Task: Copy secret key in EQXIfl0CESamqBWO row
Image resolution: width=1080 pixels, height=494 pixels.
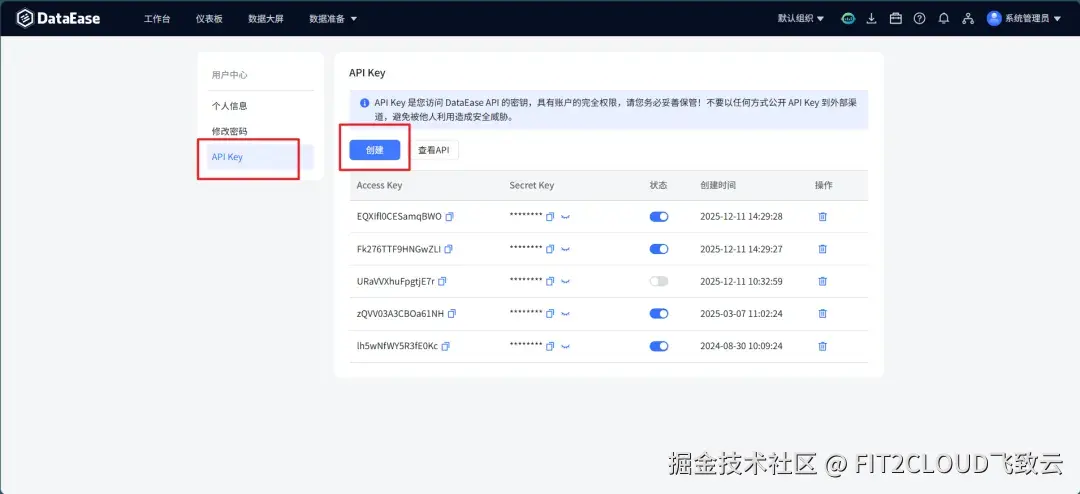Action: tap(550, 216)
